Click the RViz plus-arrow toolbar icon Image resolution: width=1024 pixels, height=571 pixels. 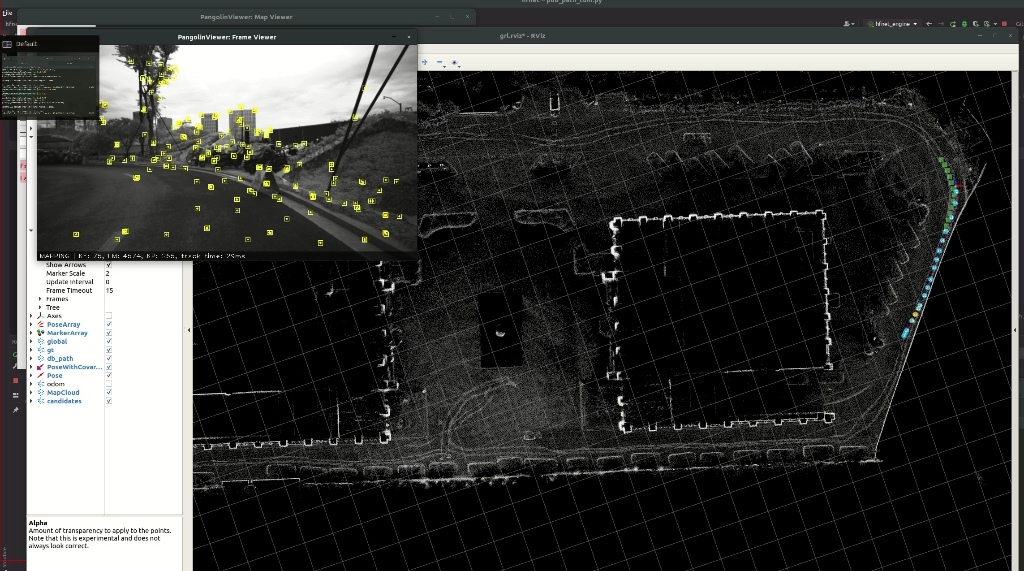(424, 63)
